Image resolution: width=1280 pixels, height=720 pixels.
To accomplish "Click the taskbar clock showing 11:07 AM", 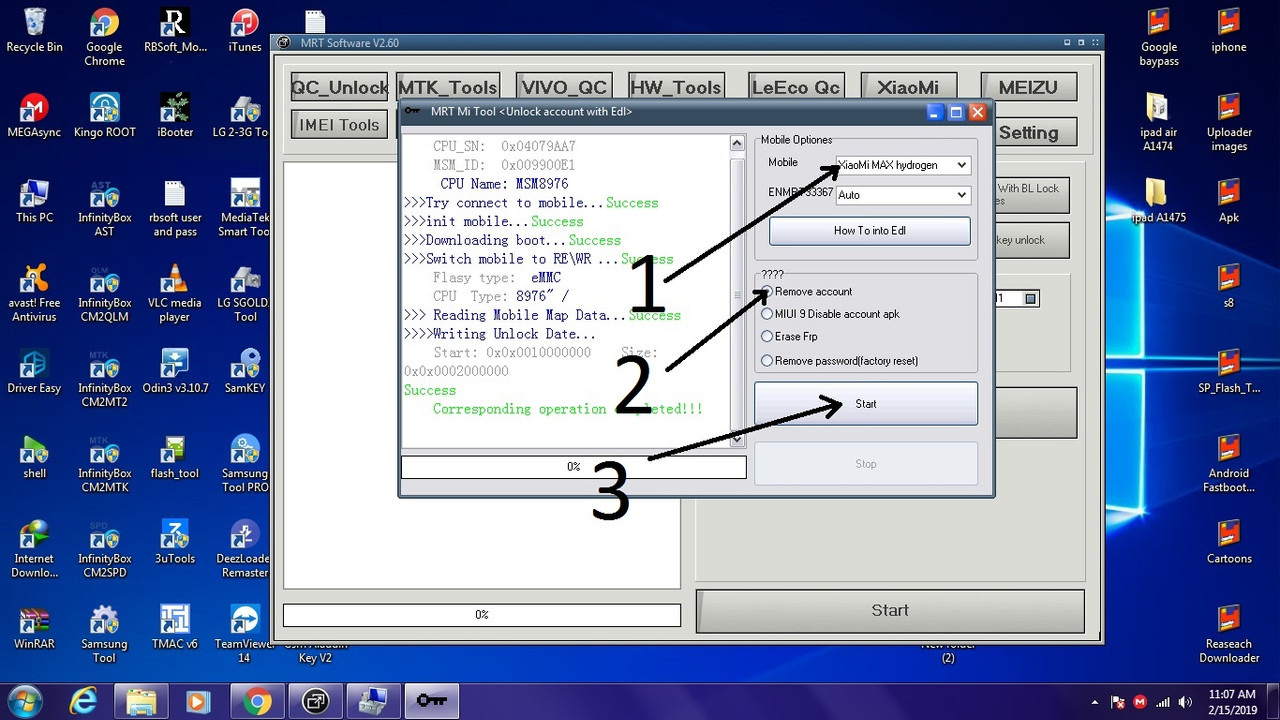I will (x=1232, y=701).
